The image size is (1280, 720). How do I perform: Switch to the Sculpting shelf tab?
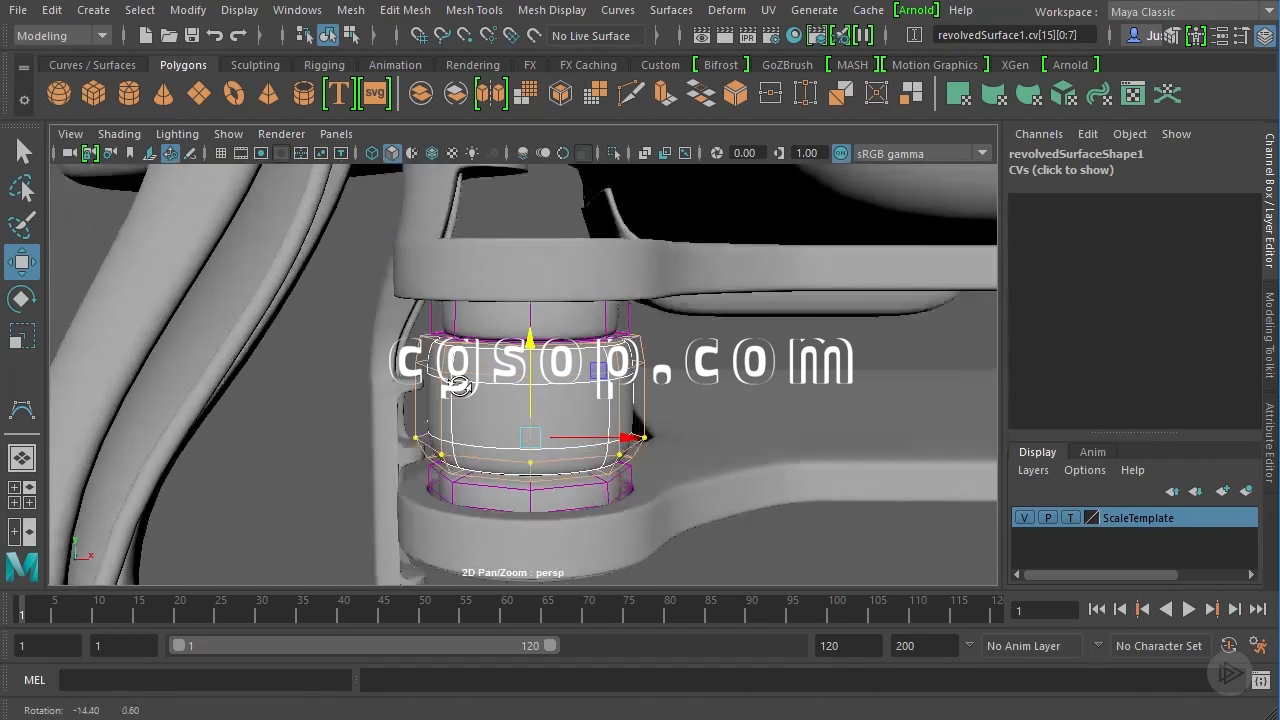(255, 65)
